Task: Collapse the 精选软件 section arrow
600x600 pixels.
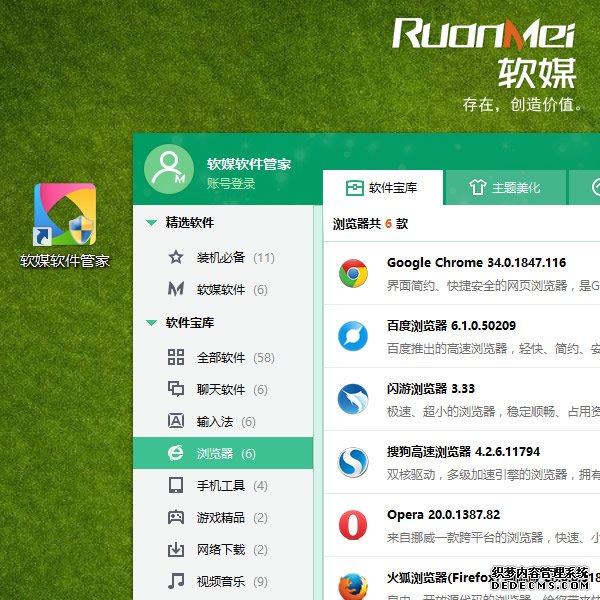Action: coord(152,223)
